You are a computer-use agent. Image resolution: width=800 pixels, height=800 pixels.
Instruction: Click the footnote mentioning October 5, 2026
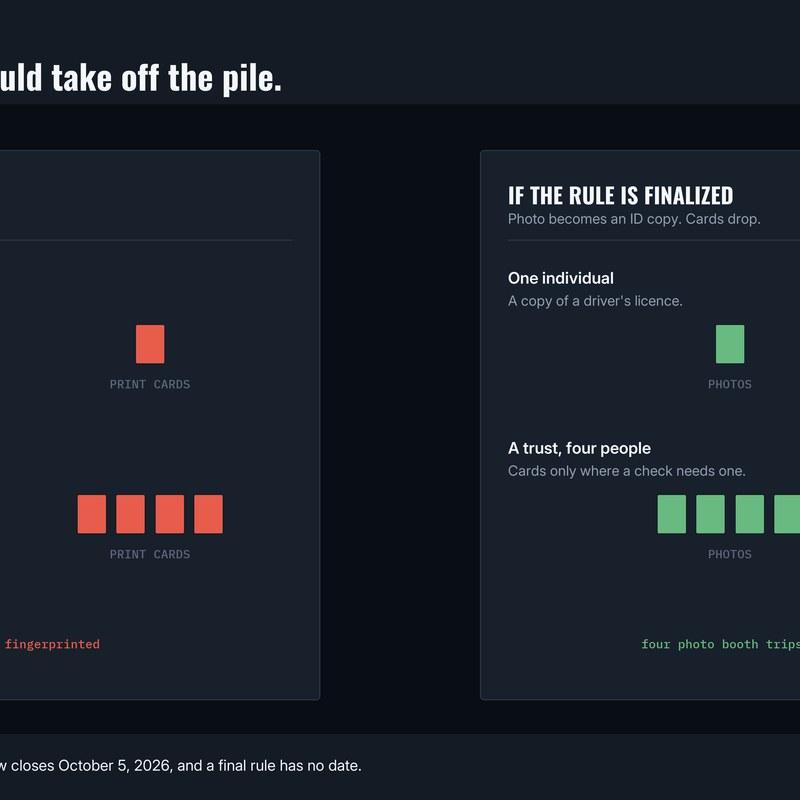point(181,765)
